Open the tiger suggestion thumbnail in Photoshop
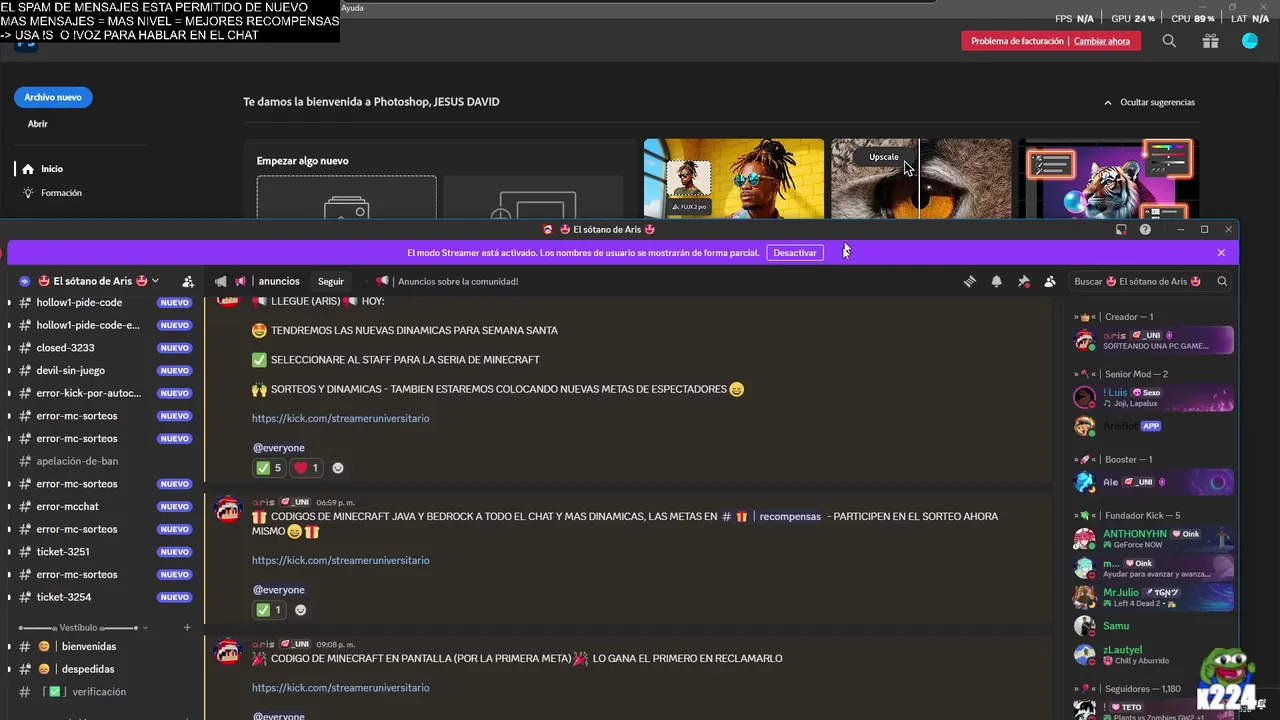Screen dimensions: 1280x720 point(1108,178)
